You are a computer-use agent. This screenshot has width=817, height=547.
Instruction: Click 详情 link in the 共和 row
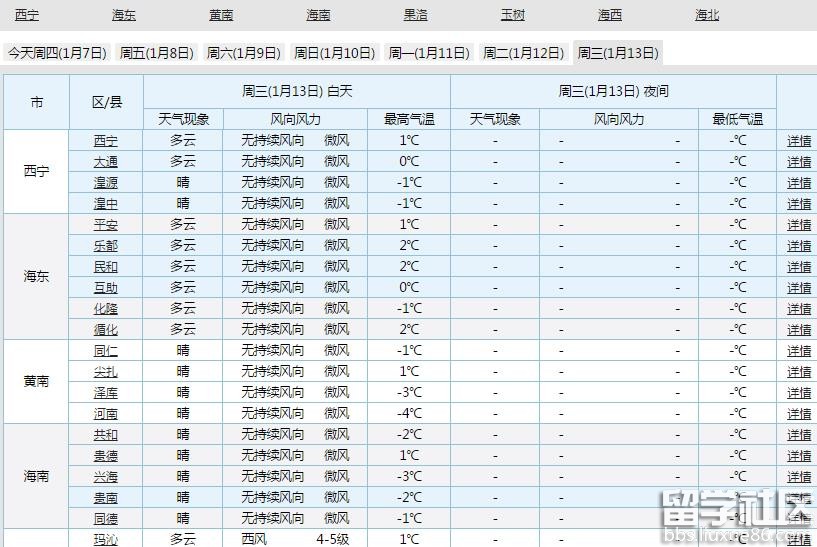point(798,435)
